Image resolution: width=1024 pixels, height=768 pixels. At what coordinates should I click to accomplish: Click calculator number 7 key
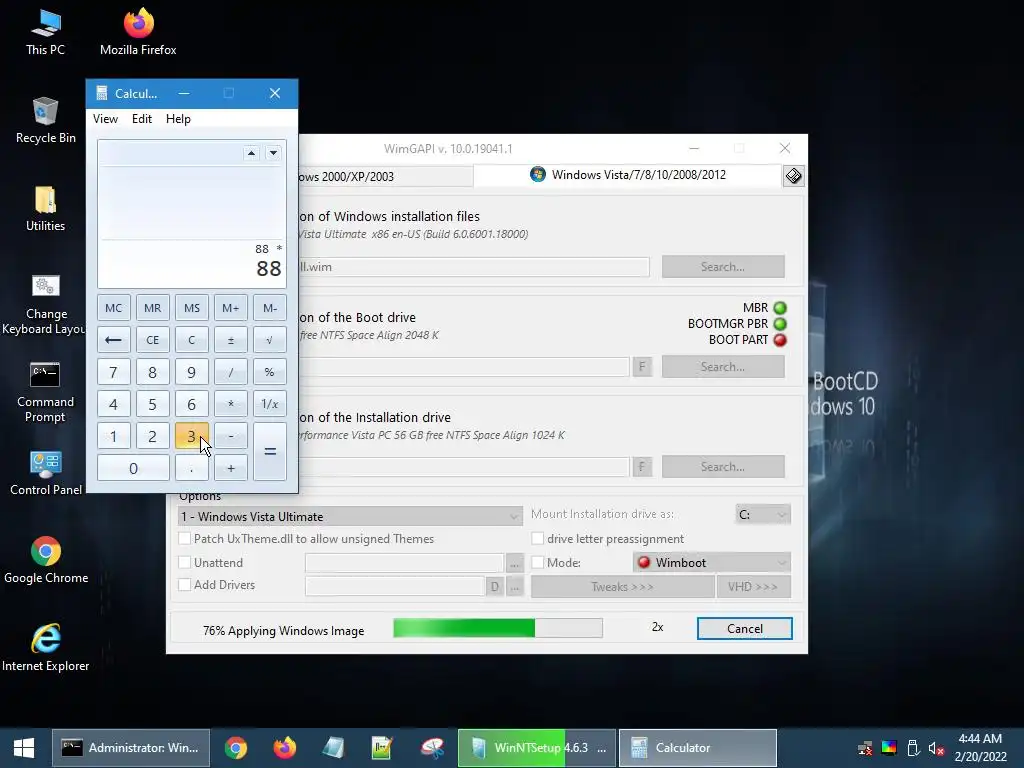tap(114, 372)
